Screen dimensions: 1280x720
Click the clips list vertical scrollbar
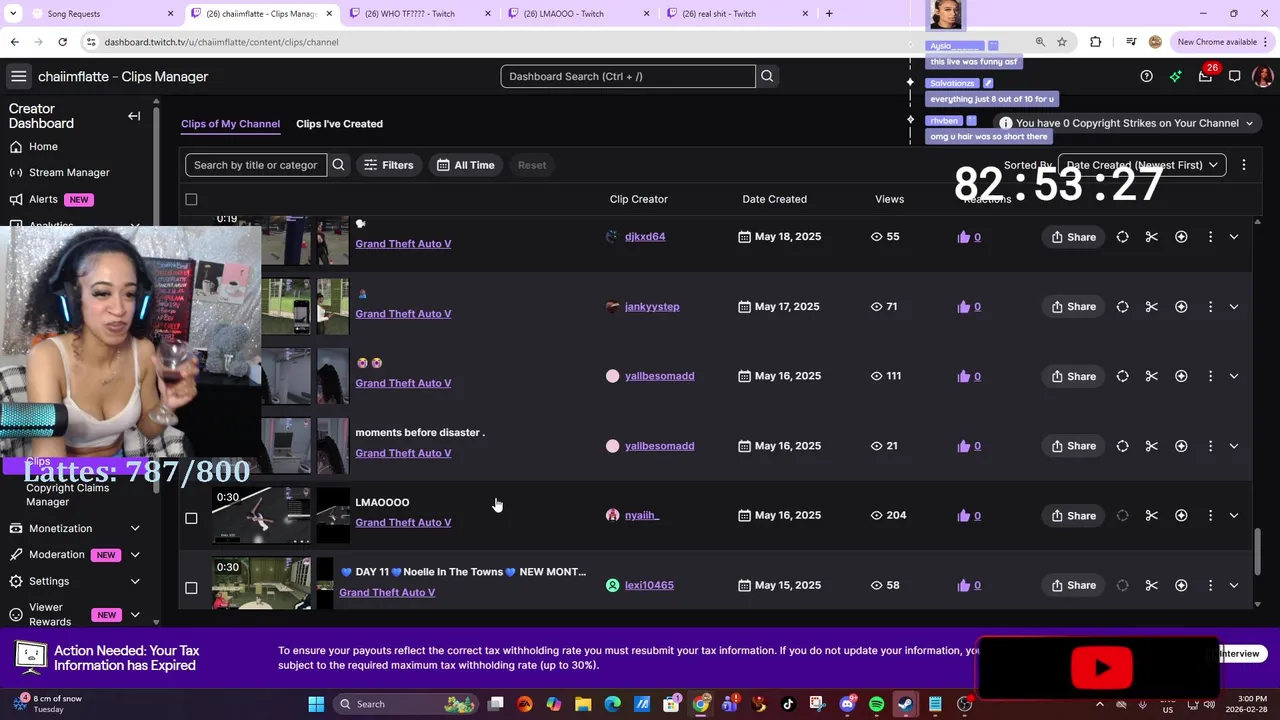[1257, 553]
